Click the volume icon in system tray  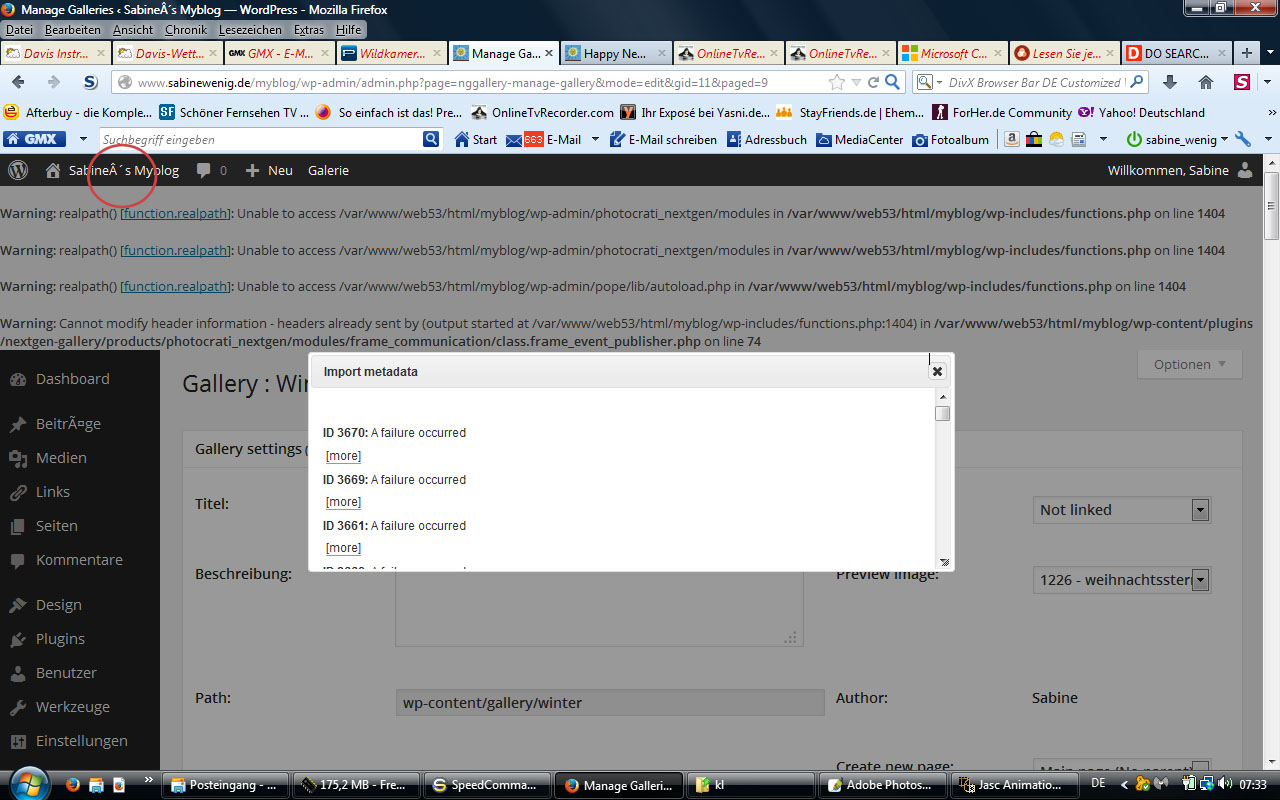point(1224,784)
